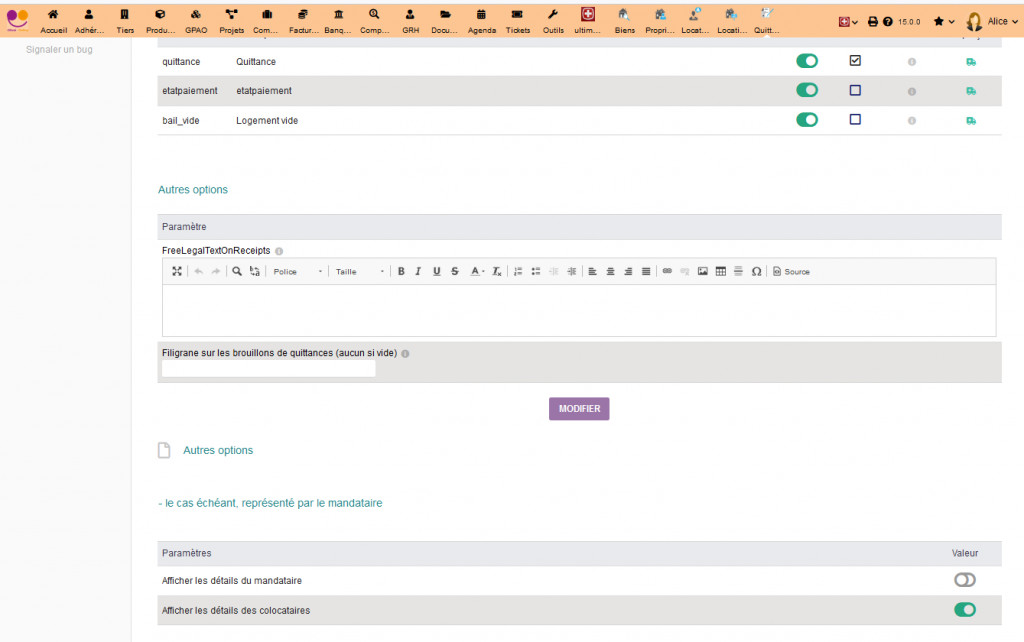Check the etatpaiement default checkbox

click(855, 90)
